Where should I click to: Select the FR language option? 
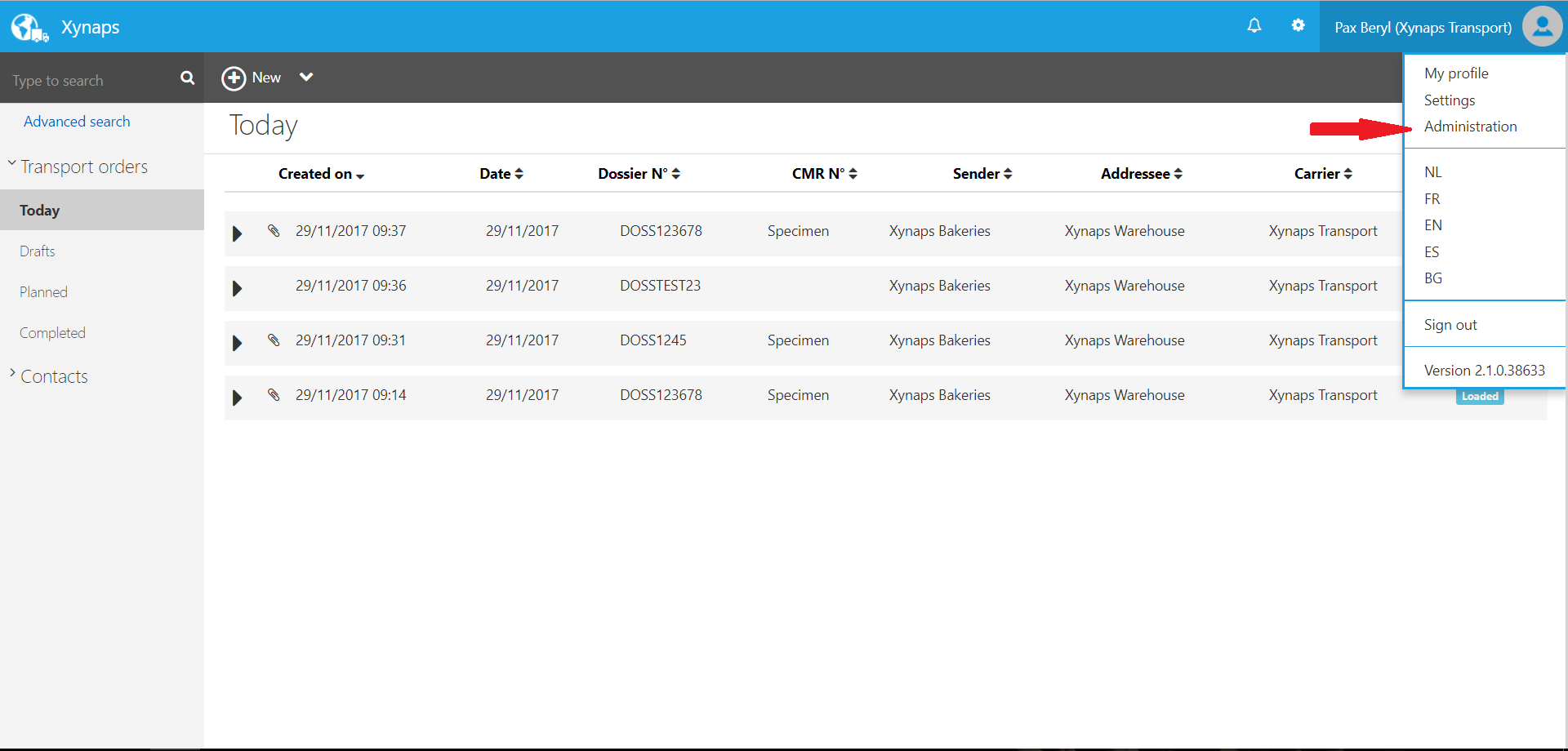tap(1433, 198)
